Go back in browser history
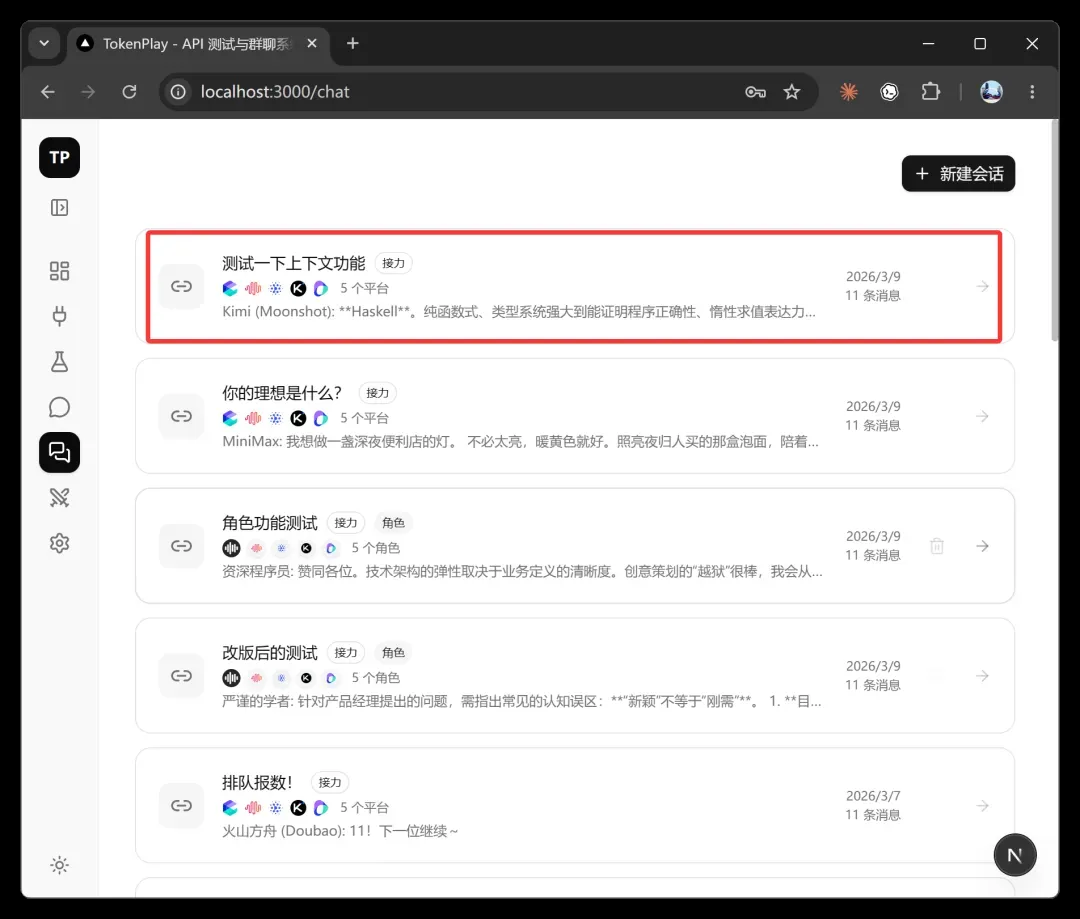This screenshot has width=1080, height=919. [x=48, y=92]
